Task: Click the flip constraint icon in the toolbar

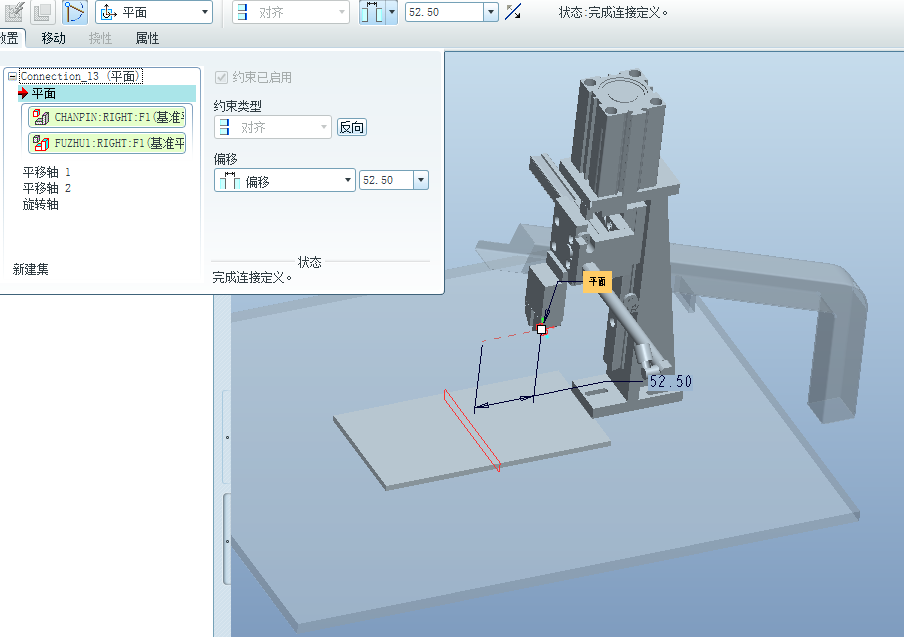Action: (x=513, y=12)
